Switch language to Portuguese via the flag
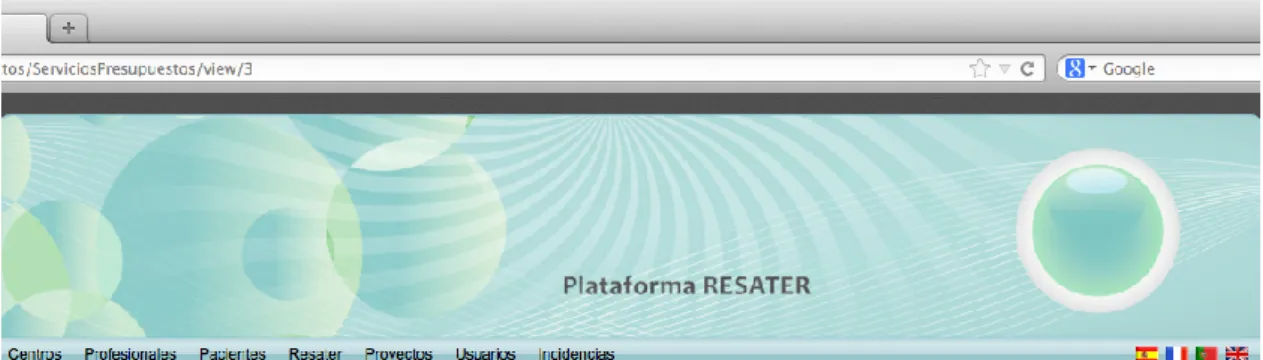This screenshot has width=1263, height=360. [x=1206, y=353]
